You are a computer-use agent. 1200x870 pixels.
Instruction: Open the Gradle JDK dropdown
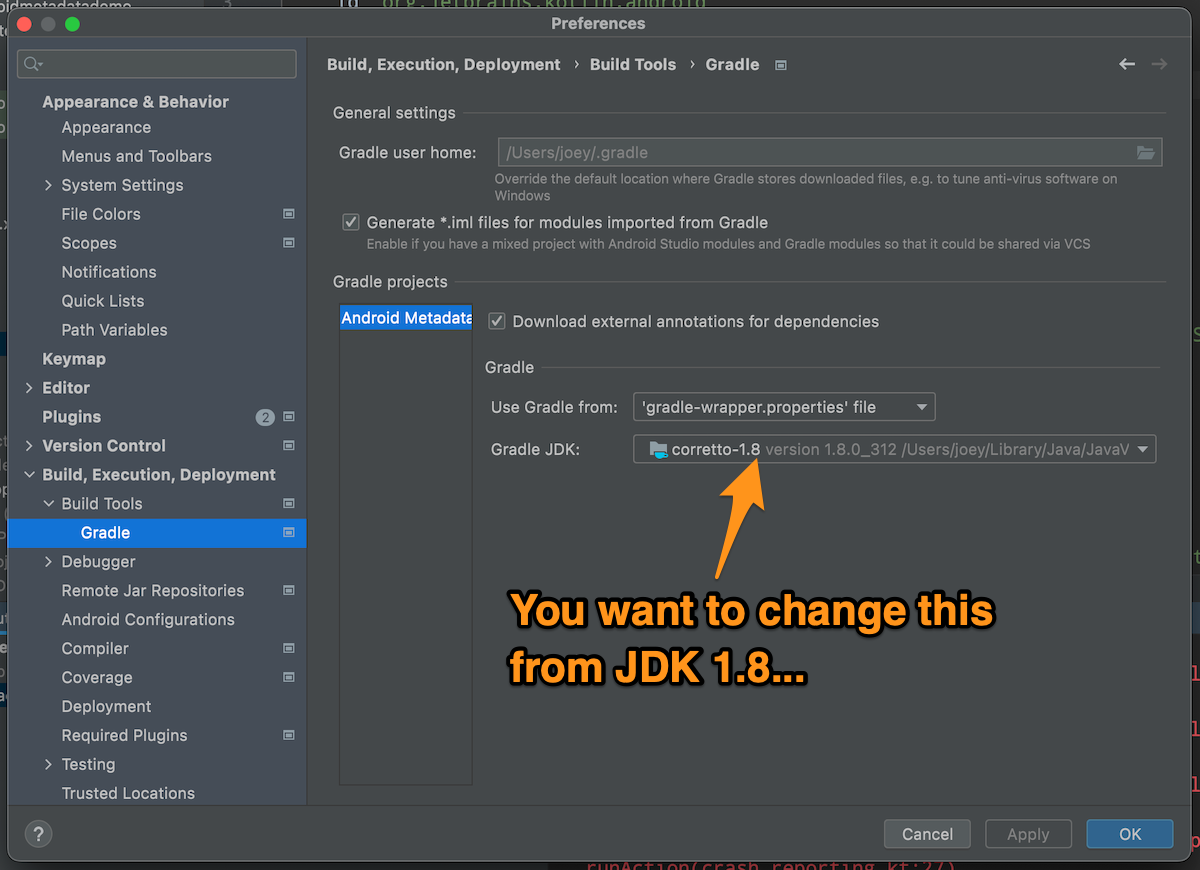[1142, 449]
